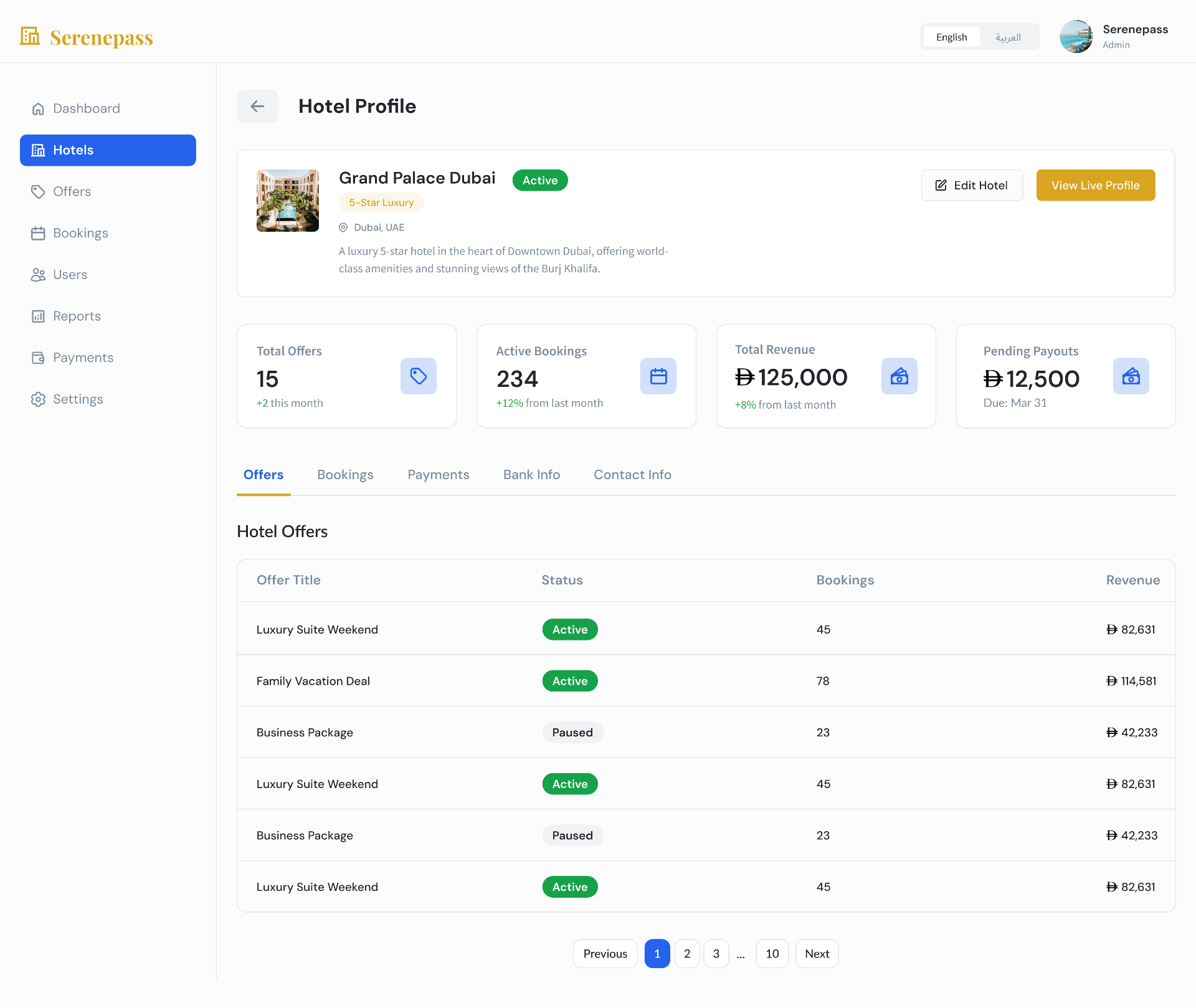Click the tag icon in Total Offers card
The width and height of the screenshot is (1196, 1008).
pyautogui.click(x=419, y=376)
